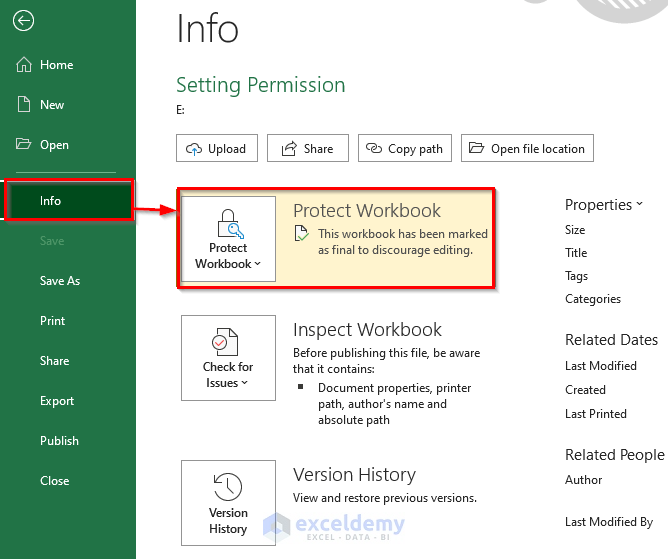Screen dimensions: 668x559
Task: Expand the Check for Issues dropdown
Action: [228, 358]
